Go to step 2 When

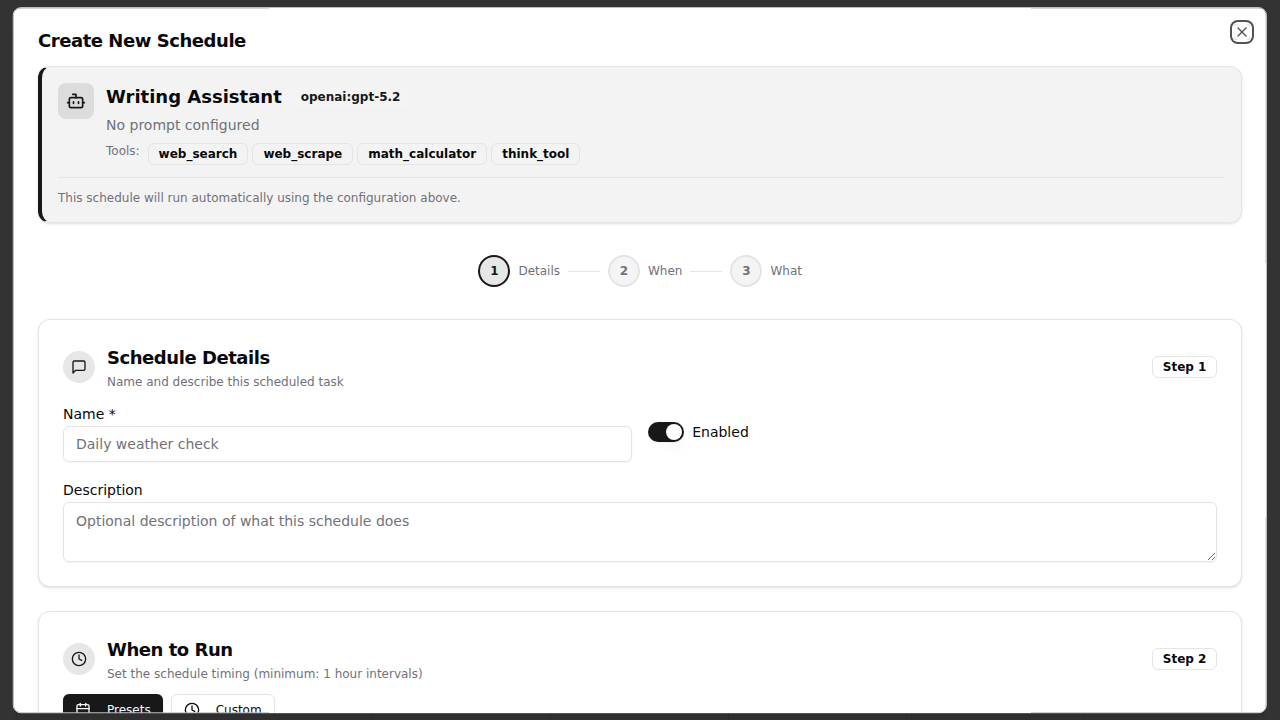624,271
